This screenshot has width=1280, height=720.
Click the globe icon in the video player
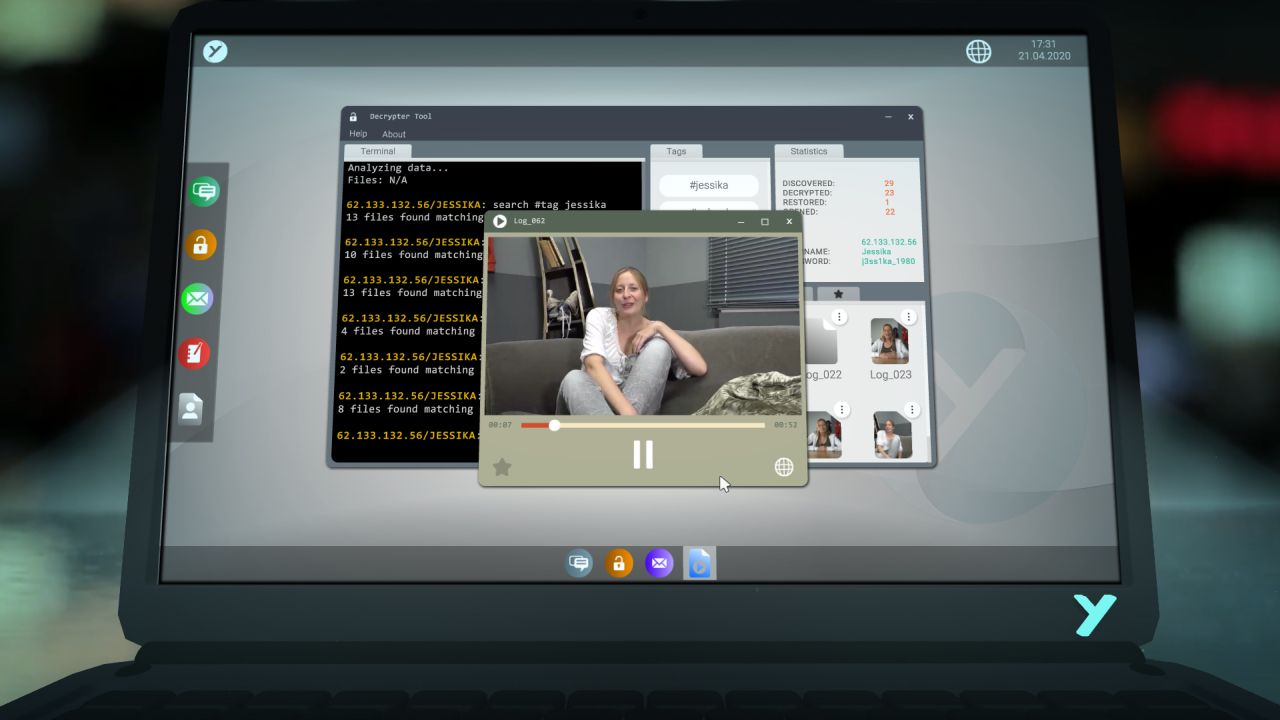tap(784, 467)
